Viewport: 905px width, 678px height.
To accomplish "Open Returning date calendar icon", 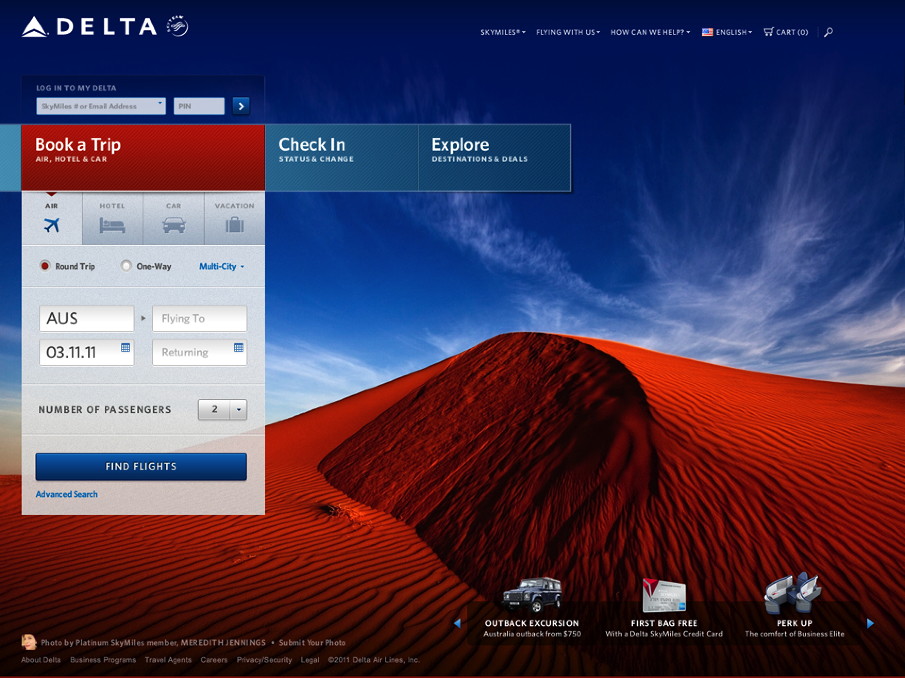I will (238, 347).
